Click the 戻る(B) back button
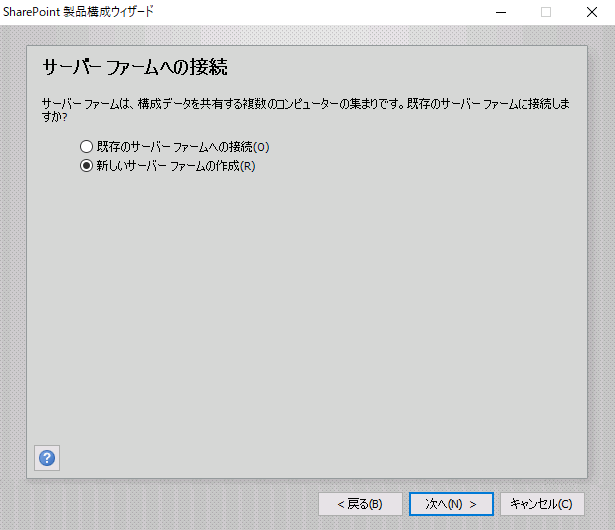This screenshot has height=530, width=615. click(x=360, y=504)
